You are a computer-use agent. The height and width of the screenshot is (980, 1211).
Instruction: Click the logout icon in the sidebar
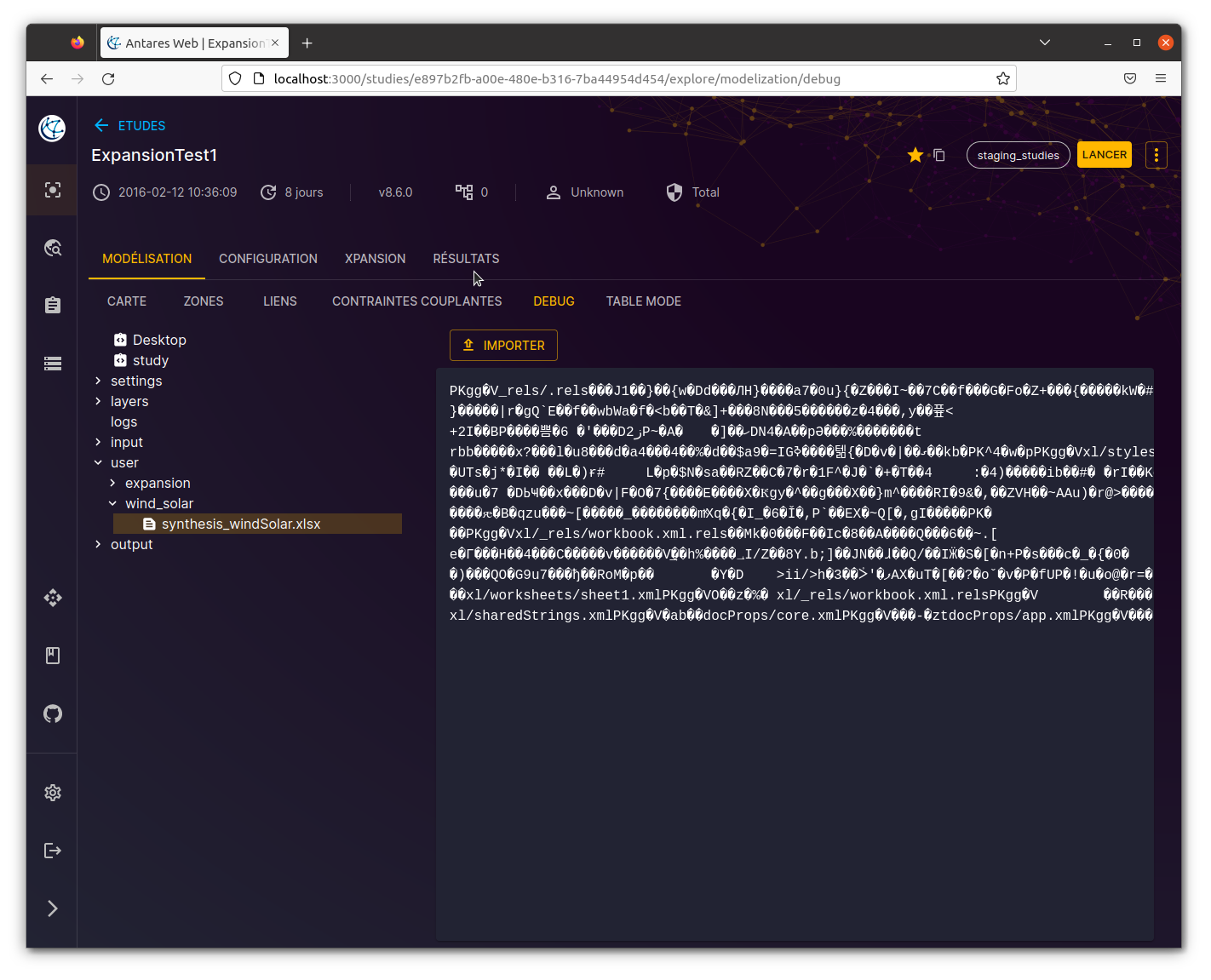pos(53,850)
